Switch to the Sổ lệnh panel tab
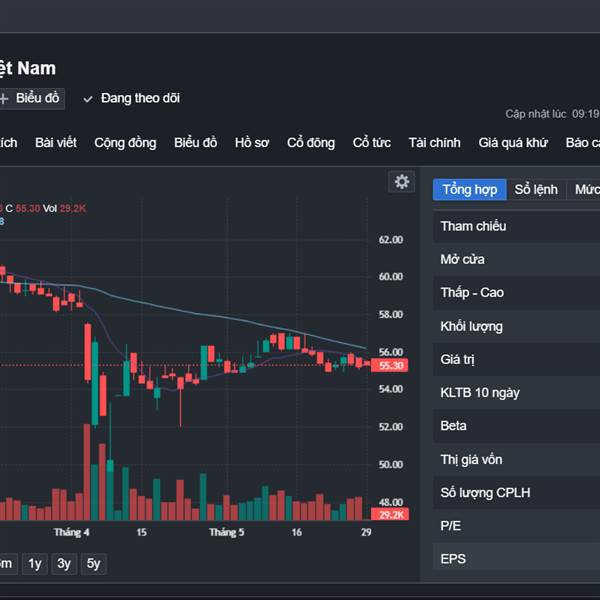This screenshot has height=600, width=600. click(536, 190)
